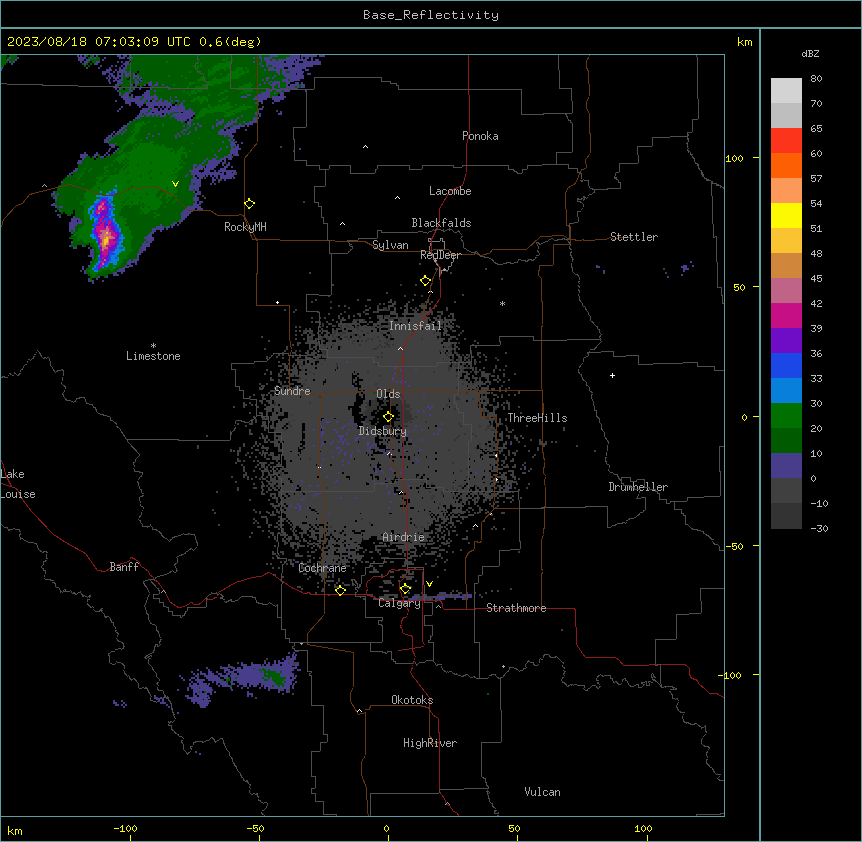This screenshot has width=862, height=842.
Task: Click the light blue 33 dBZ legend swatch
Action: (786, 391)
